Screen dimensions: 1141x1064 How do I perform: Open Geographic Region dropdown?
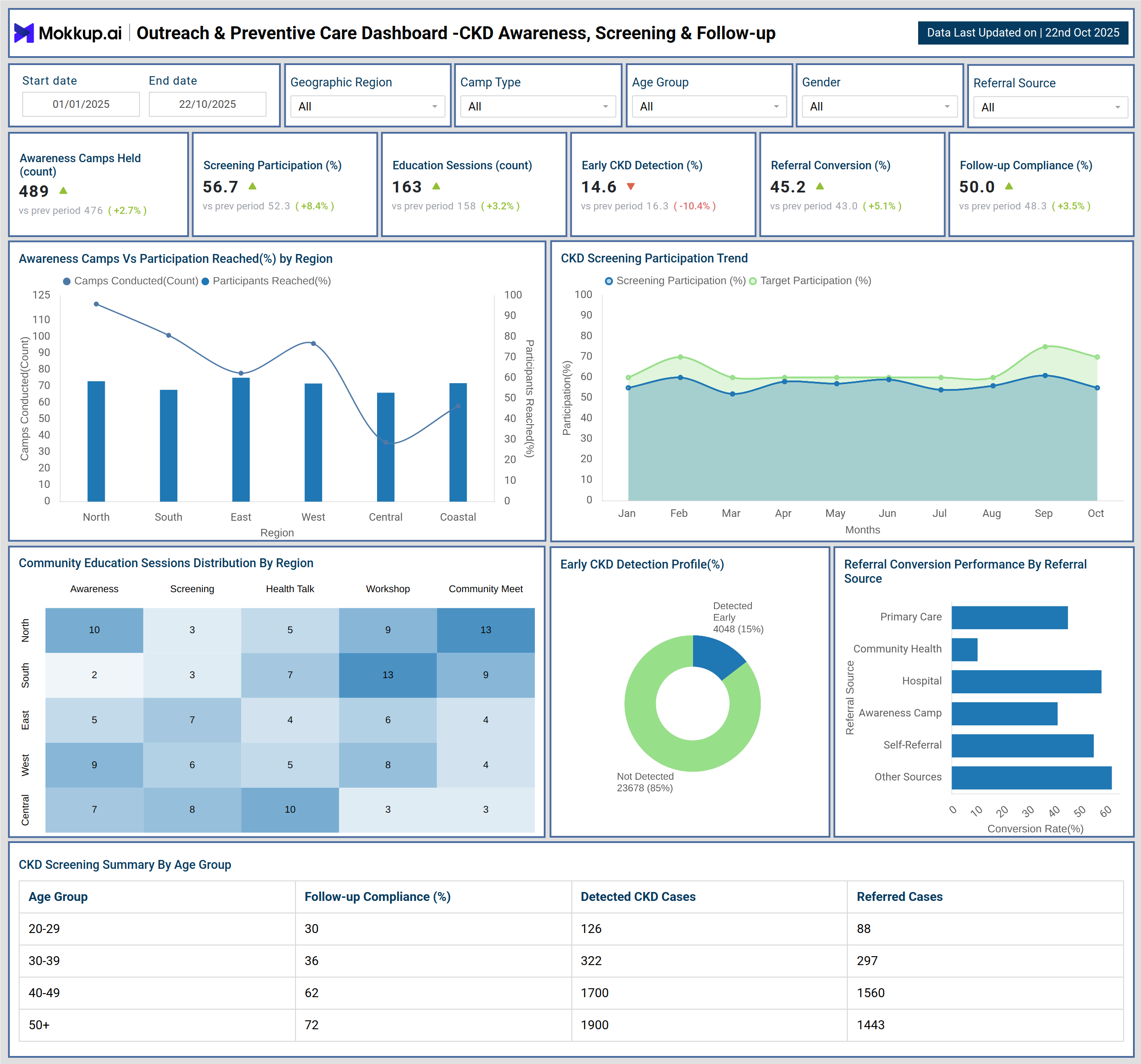367,107
